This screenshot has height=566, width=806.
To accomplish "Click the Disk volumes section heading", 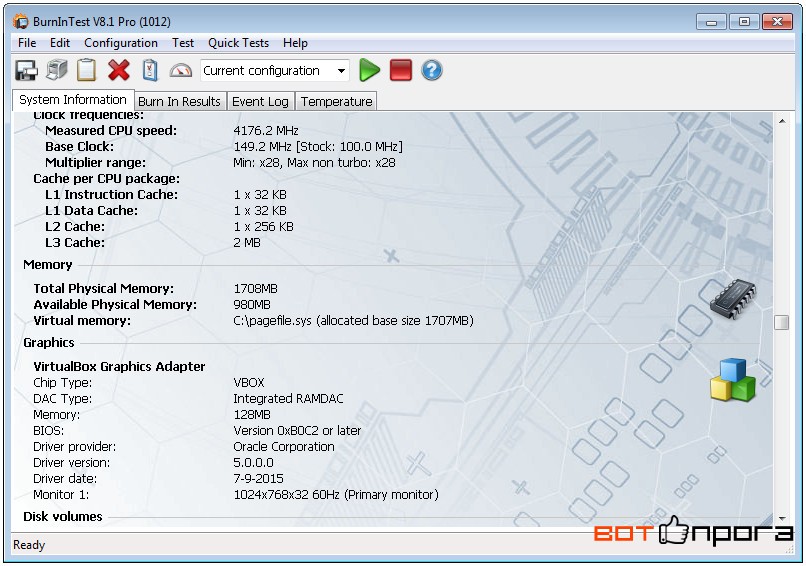I will [x=63, y=516].
